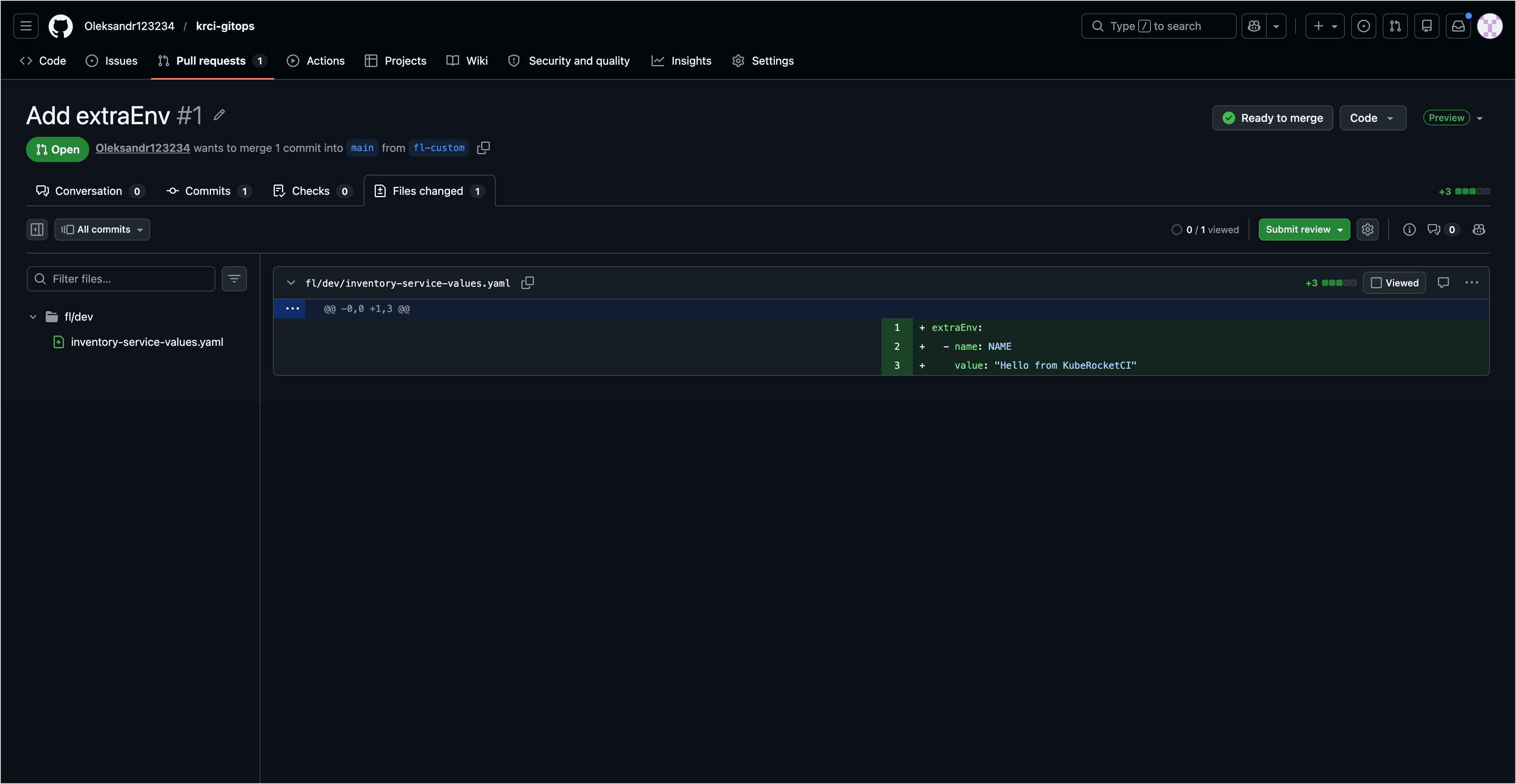Open the Issues tab
The height and width of the screenshot is (784, 1516).
pyautogui.click(x=112, y=61)
